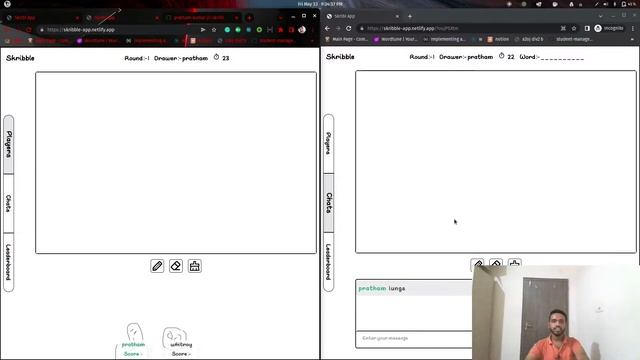
Task: Click the battery indicator in system tray
Action: [x=628, y=4]
